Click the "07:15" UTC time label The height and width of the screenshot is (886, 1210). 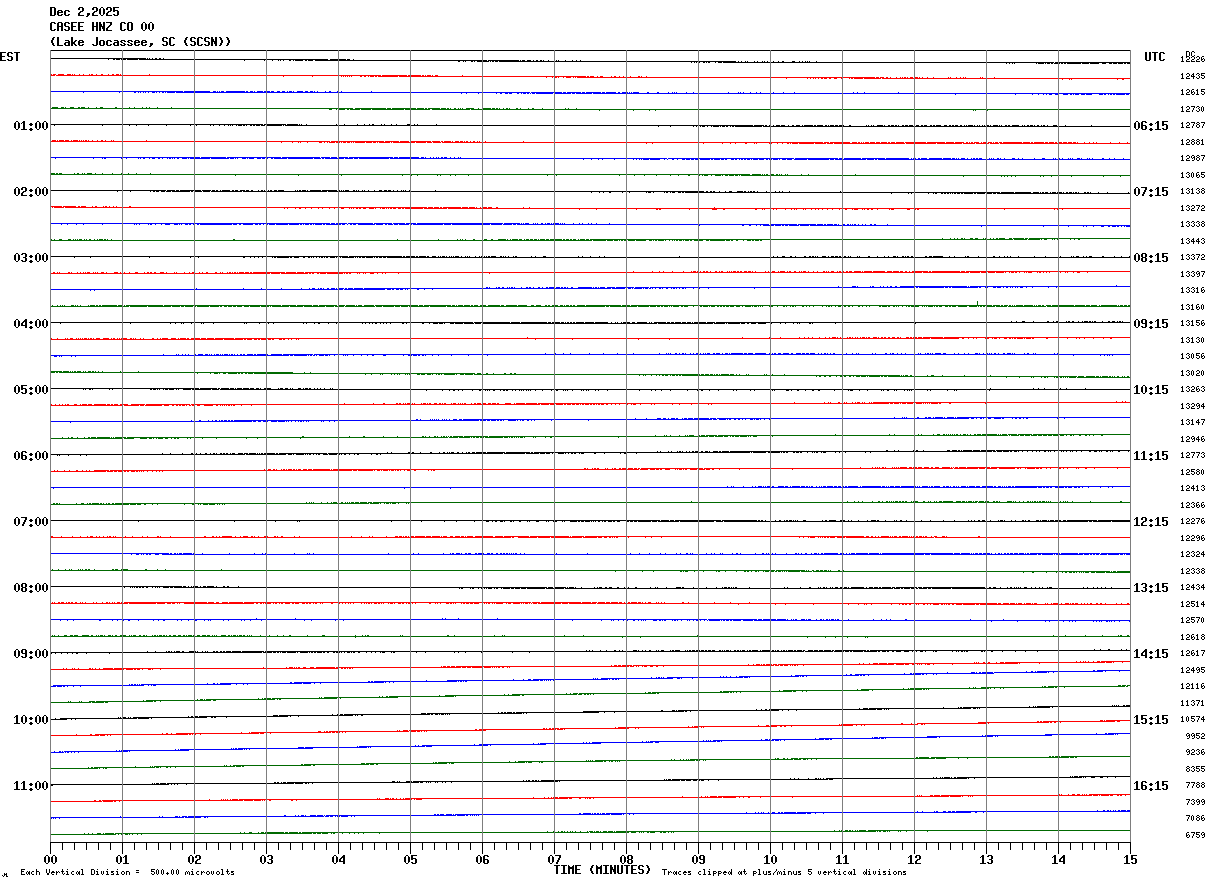pos(1151,192)
